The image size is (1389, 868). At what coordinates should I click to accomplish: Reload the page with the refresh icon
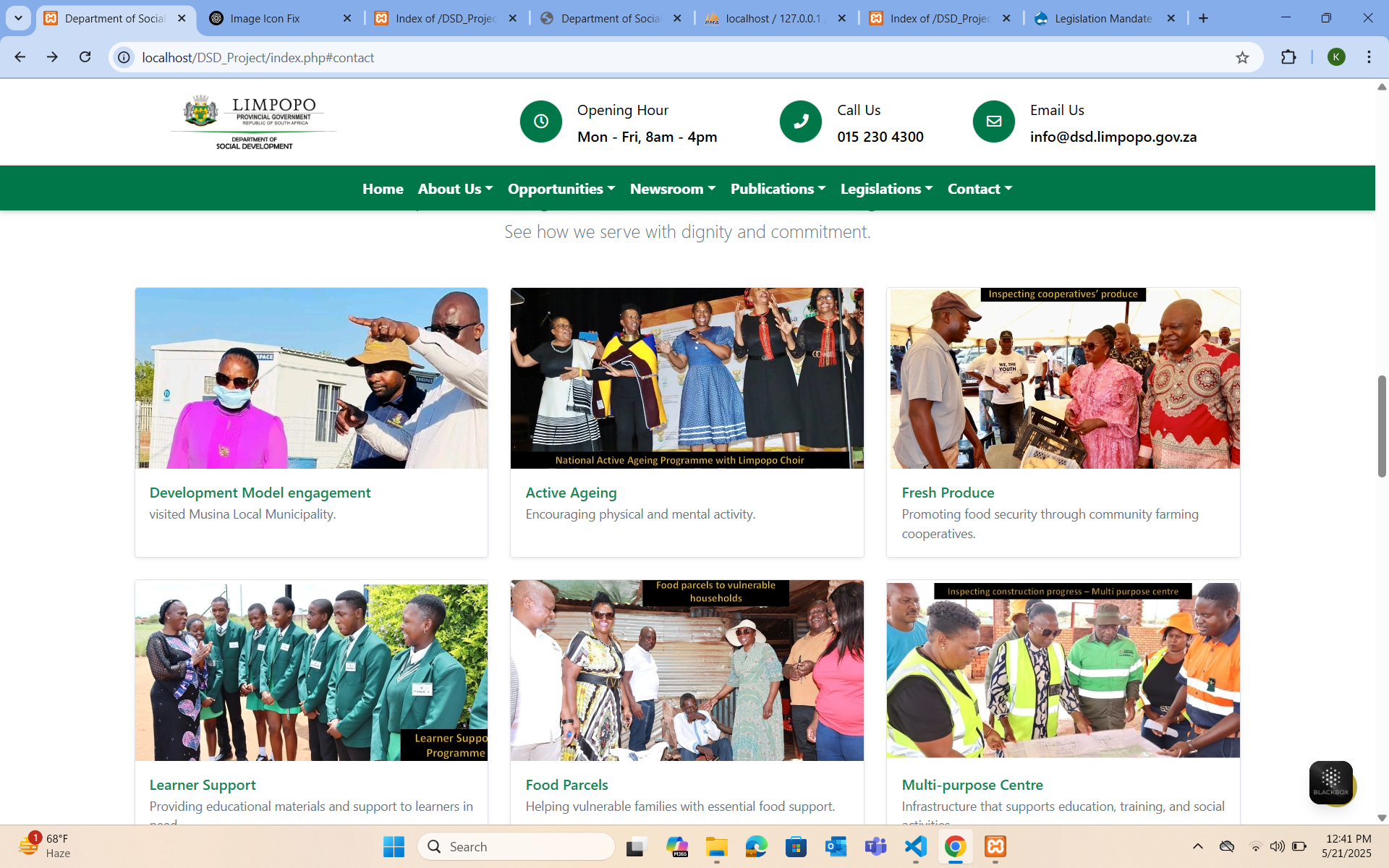[85, 57]
